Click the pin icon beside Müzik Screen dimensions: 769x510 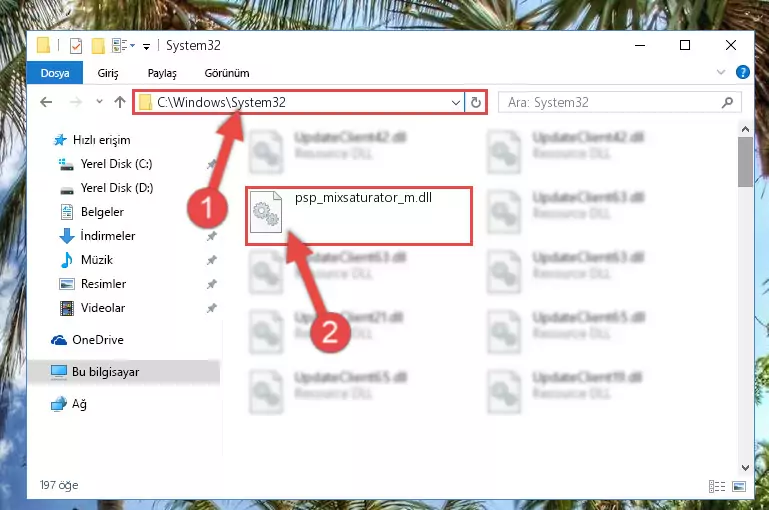click(211, 260)
